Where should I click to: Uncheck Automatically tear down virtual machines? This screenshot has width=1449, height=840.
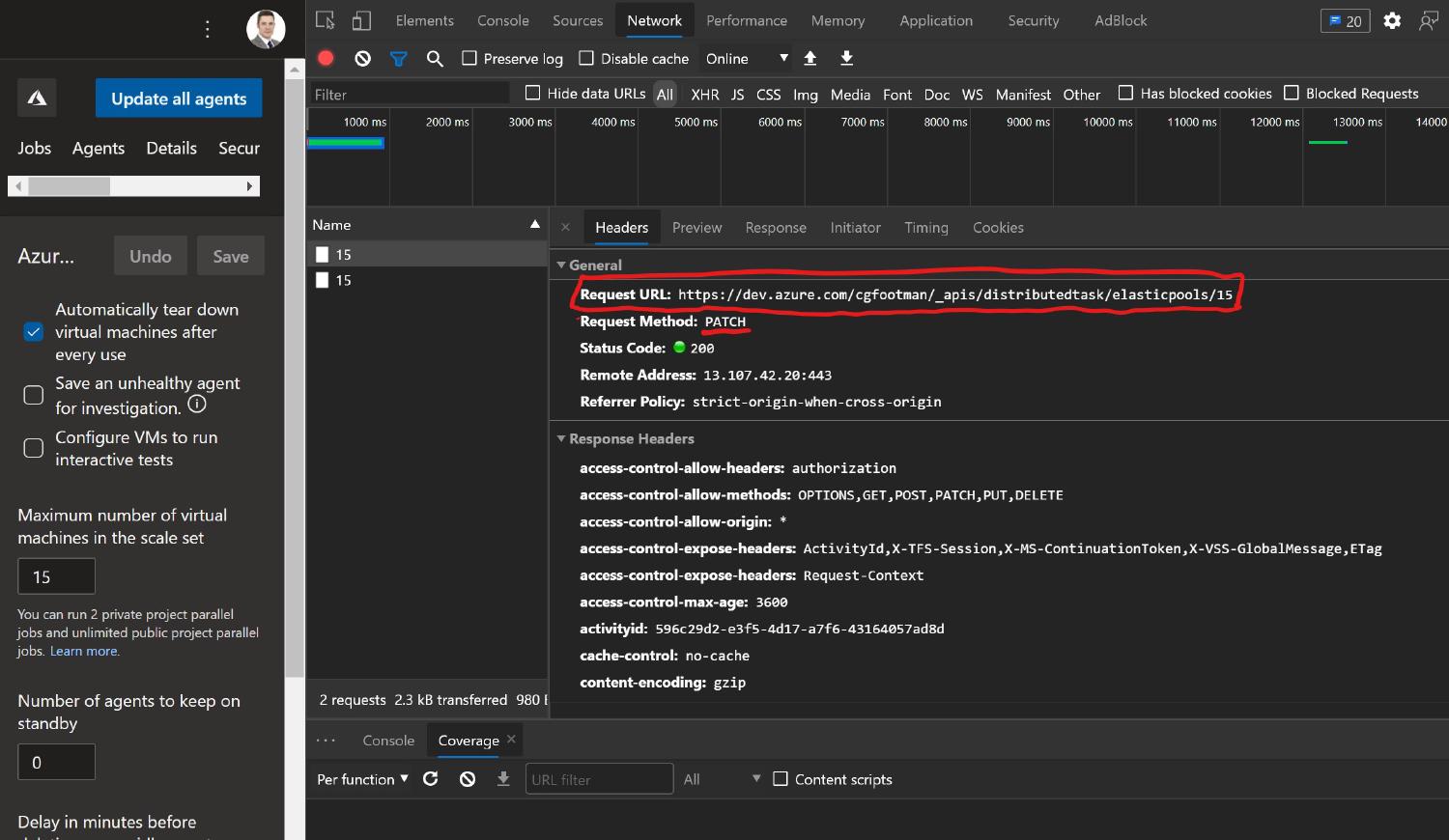(34, 332)
